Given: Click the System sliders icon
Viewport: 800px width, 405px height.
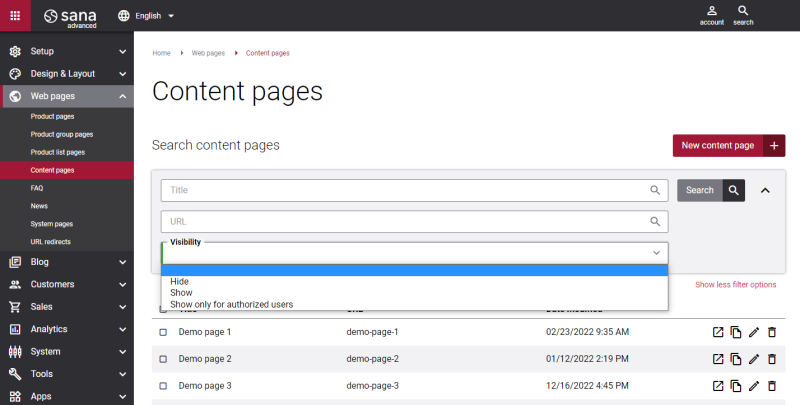Looking at the screenshot, I should click(15, 352).
